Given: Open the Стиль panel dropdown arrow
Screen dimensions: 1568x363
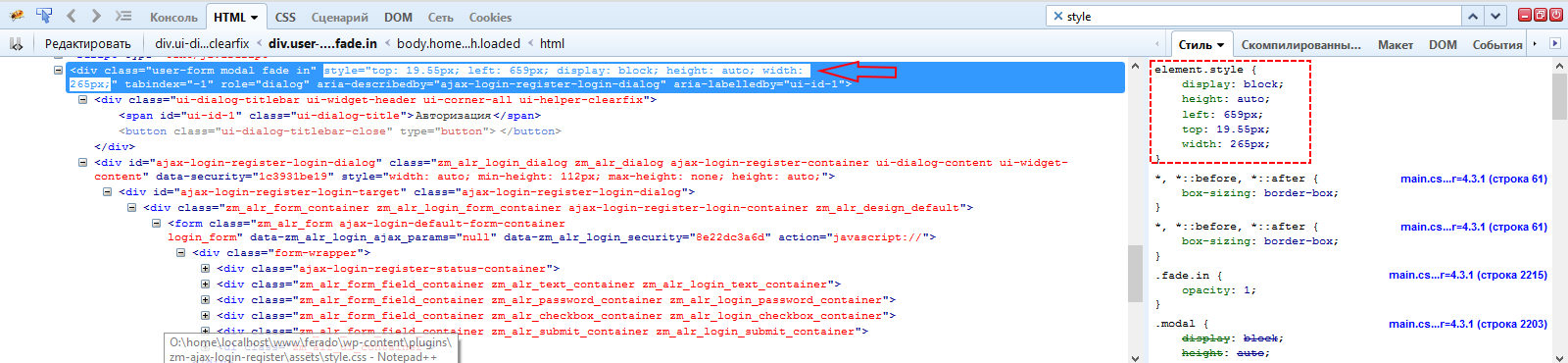Looking at the screenshot, I should [1220, 45].
